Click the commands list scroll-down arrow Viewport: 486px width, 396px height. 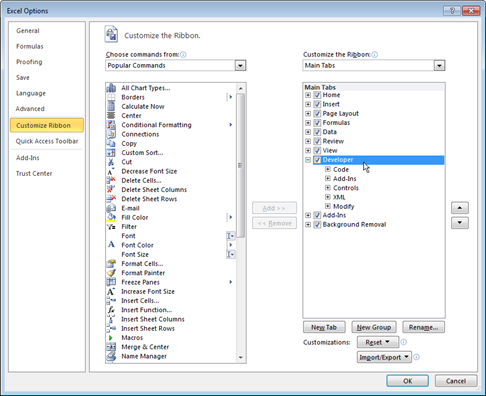(240, 358)
